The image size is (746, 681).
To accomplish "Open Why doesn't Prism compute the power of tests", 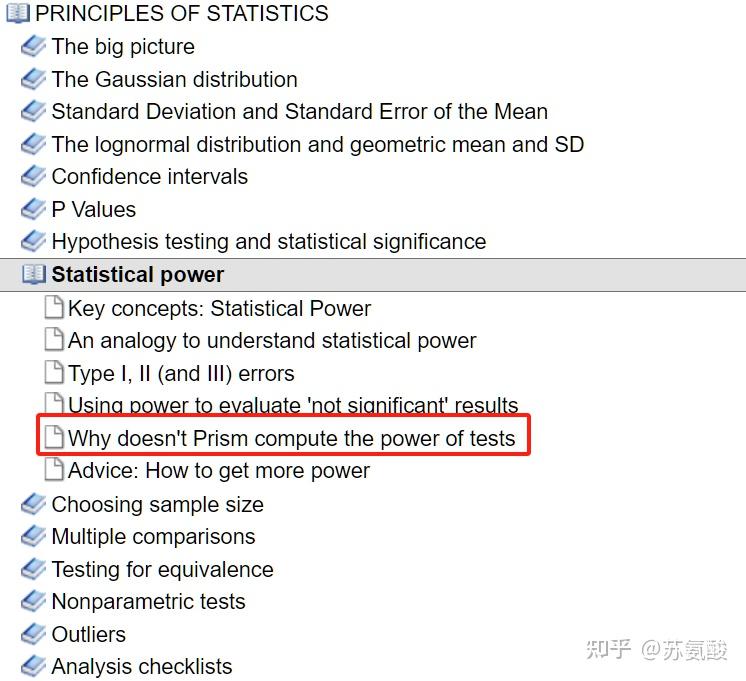I will (x=291, y=438).
